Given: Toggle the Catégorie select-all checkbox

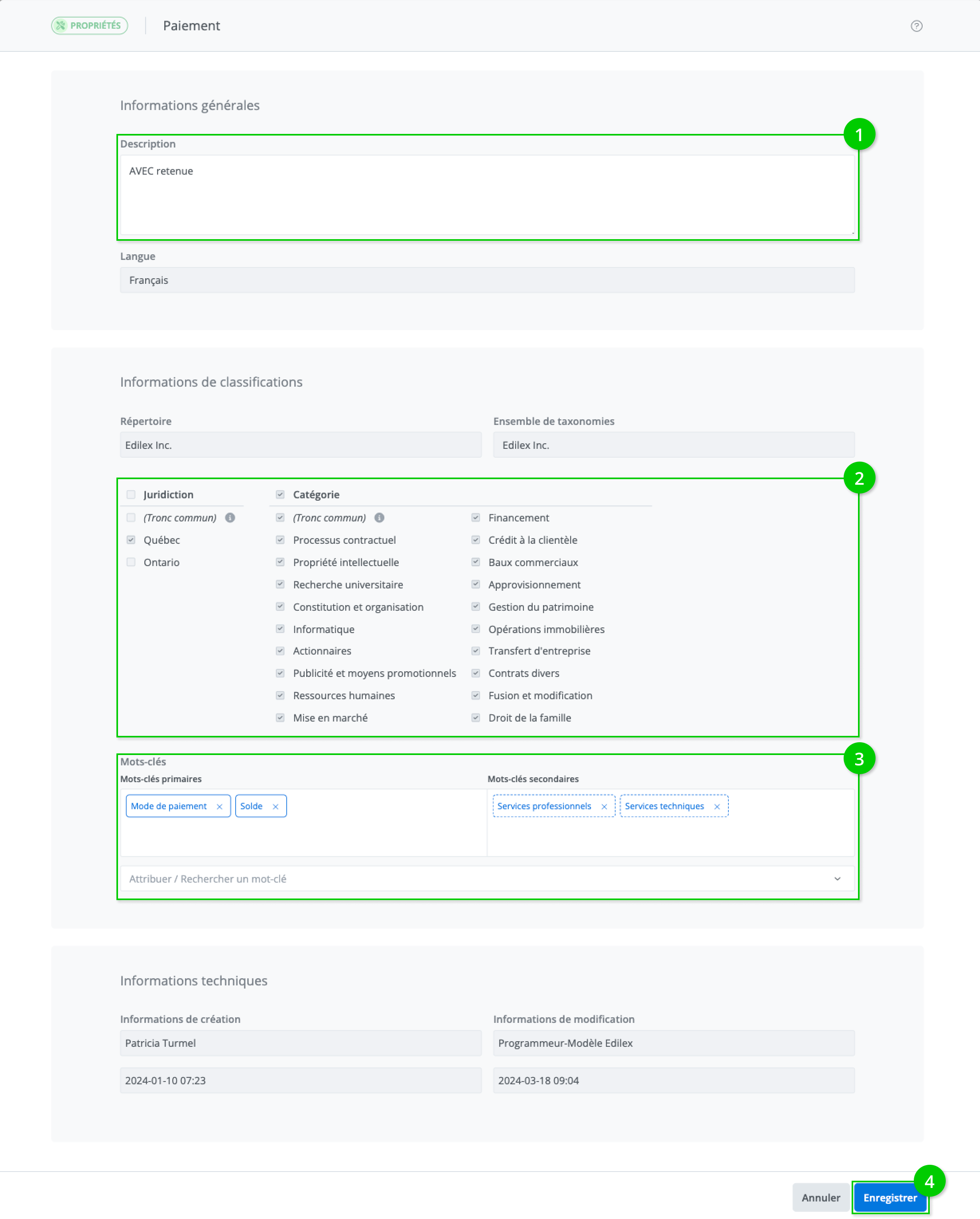Looking at the screenshot, I should click(x=280, y=495).
